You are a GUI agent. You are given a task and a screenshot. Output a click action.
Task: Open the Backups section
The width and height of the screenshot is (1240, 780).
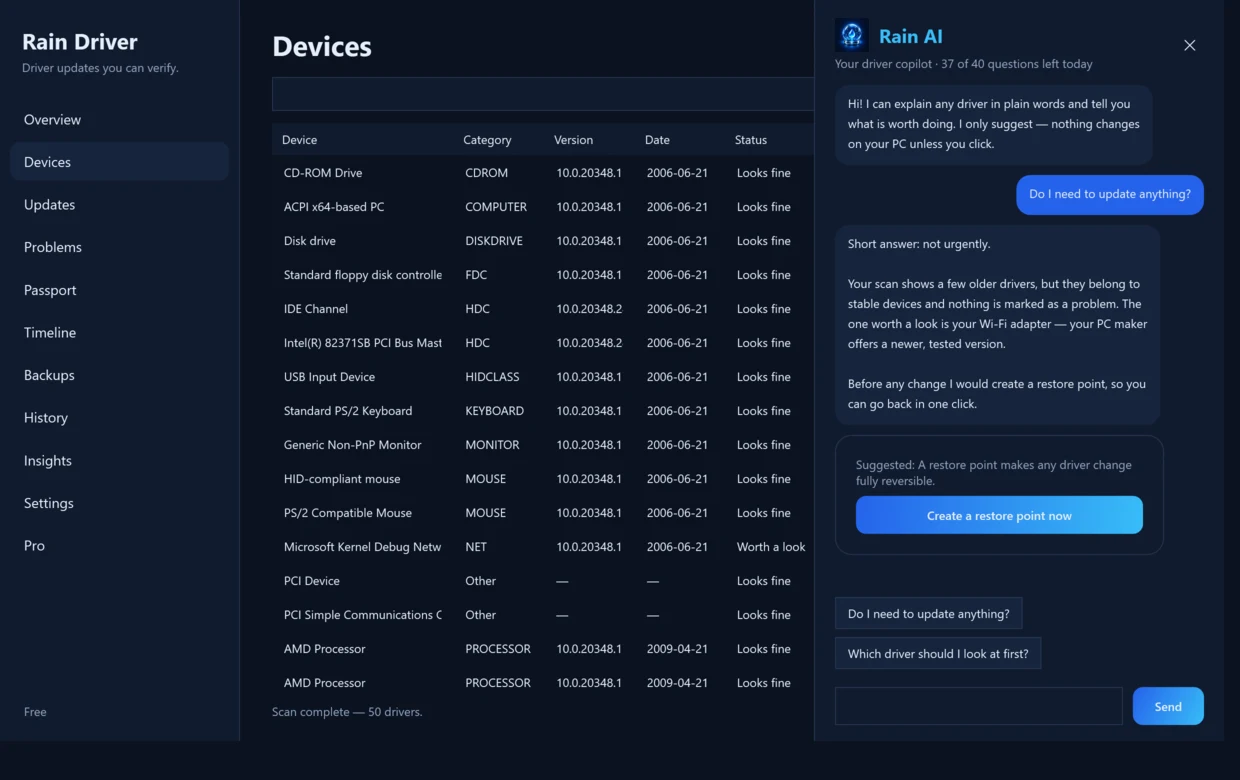click(x=119, y=375)
